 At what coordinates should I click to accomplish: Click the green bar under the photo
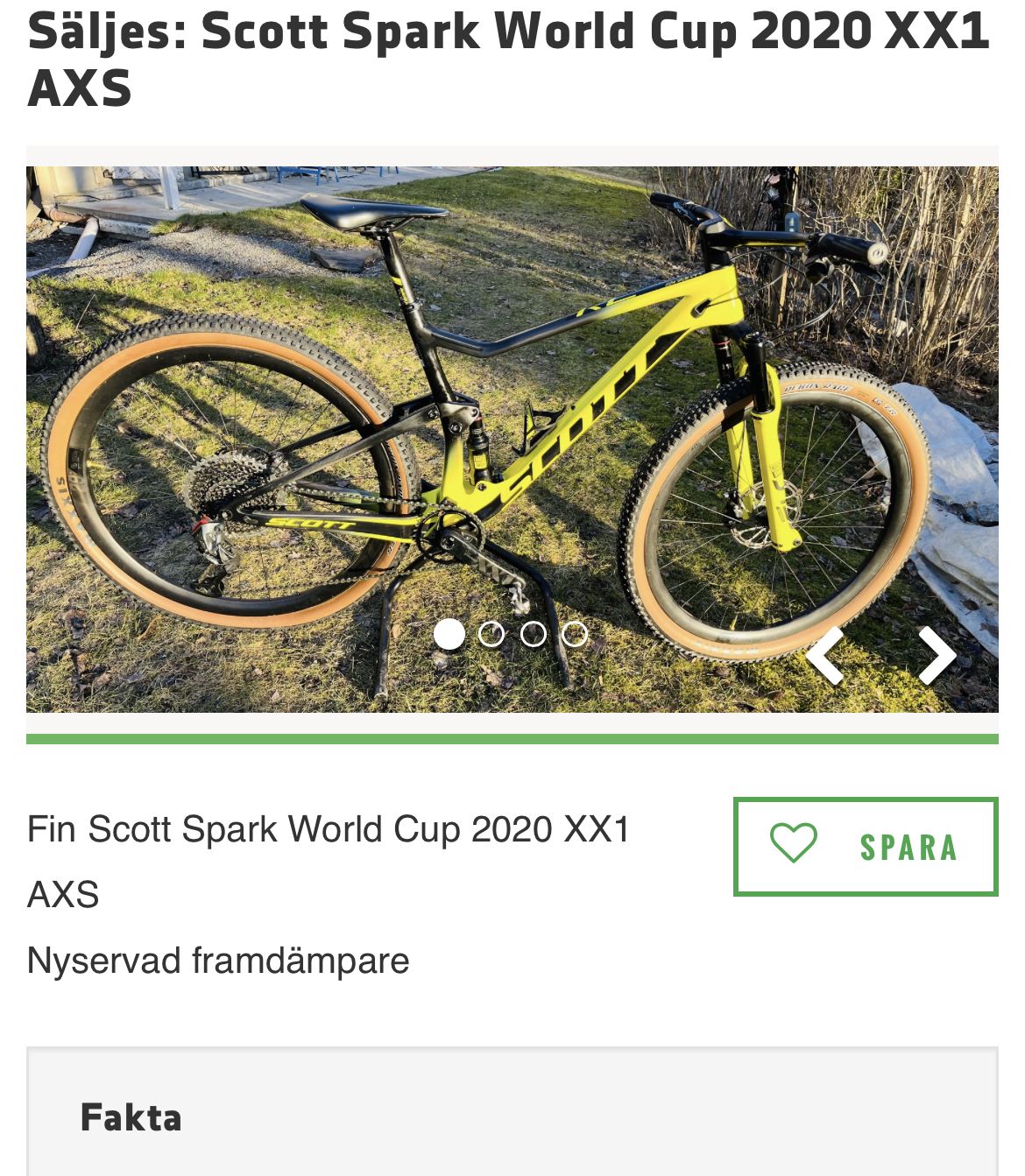pos(512,739)
